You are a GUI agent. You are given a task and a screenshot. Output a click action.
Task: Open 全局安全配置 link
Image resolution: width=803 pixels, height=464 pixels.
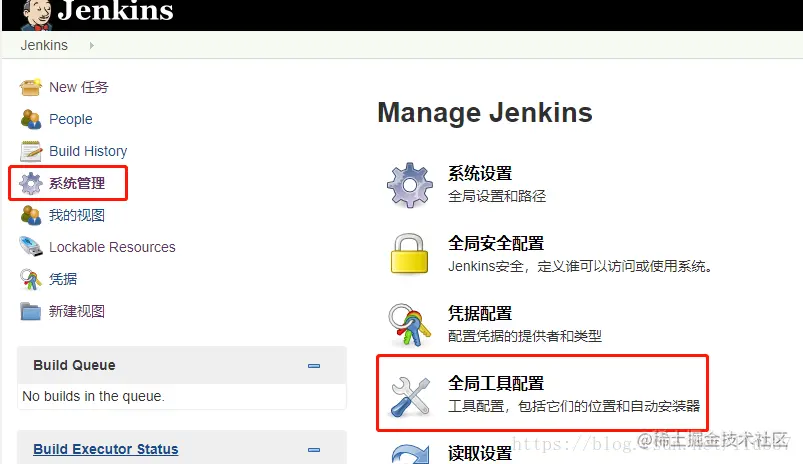pos(496,243)
